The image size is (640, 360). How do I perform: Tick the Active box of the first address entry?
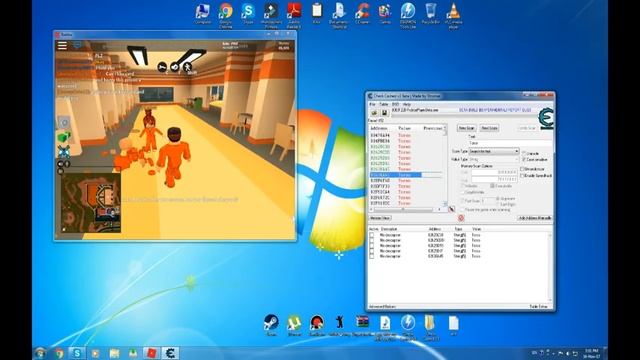pos(372,235)
